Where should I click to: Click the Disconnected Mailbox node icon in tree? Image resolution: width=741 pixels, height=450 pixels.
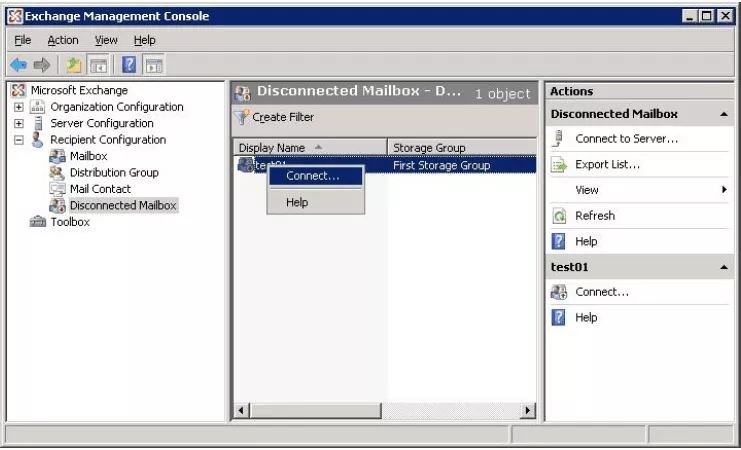click(x=57, y=206)
